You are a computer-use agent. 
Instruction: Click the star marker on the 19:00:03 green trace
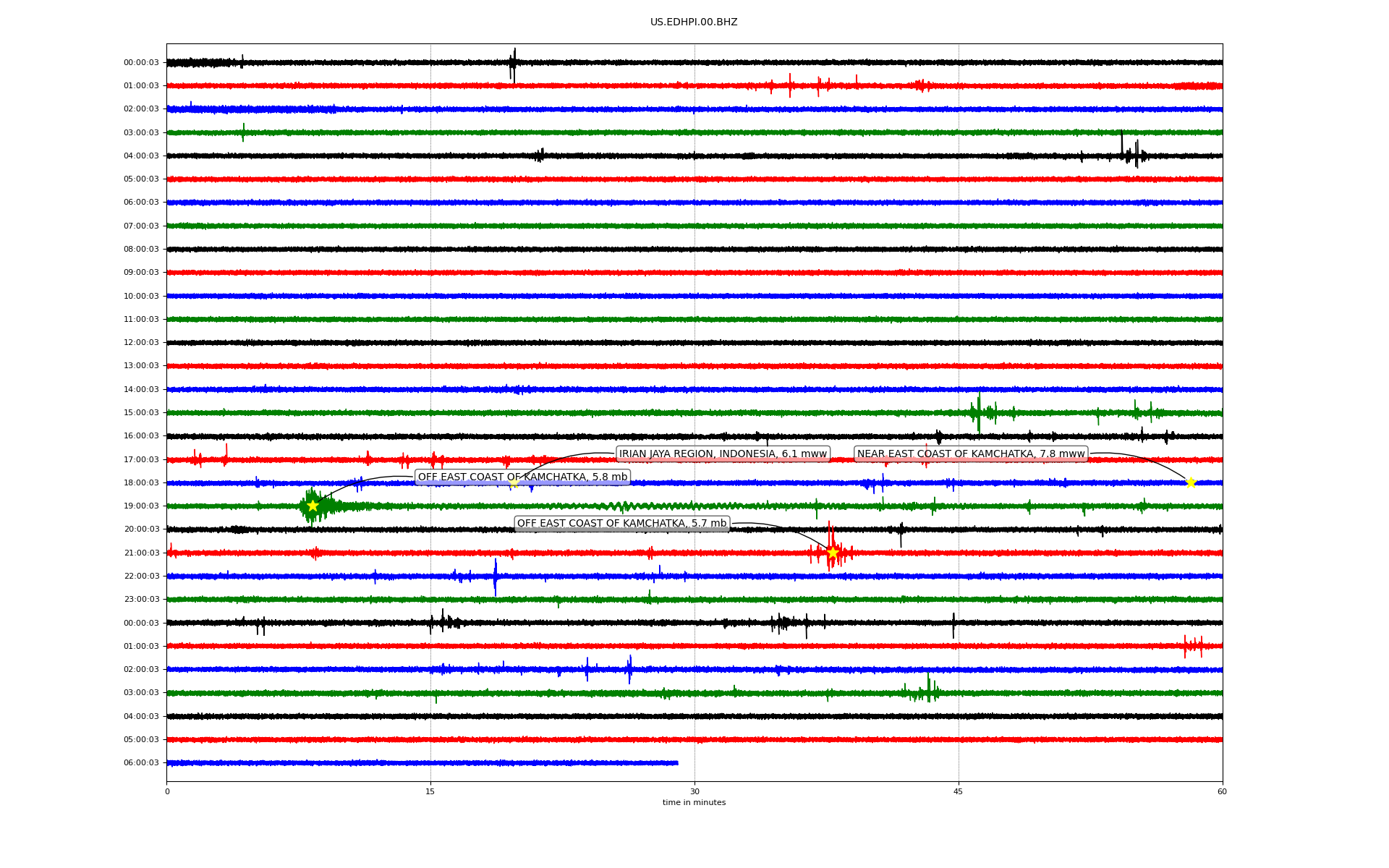click(313, 506)
